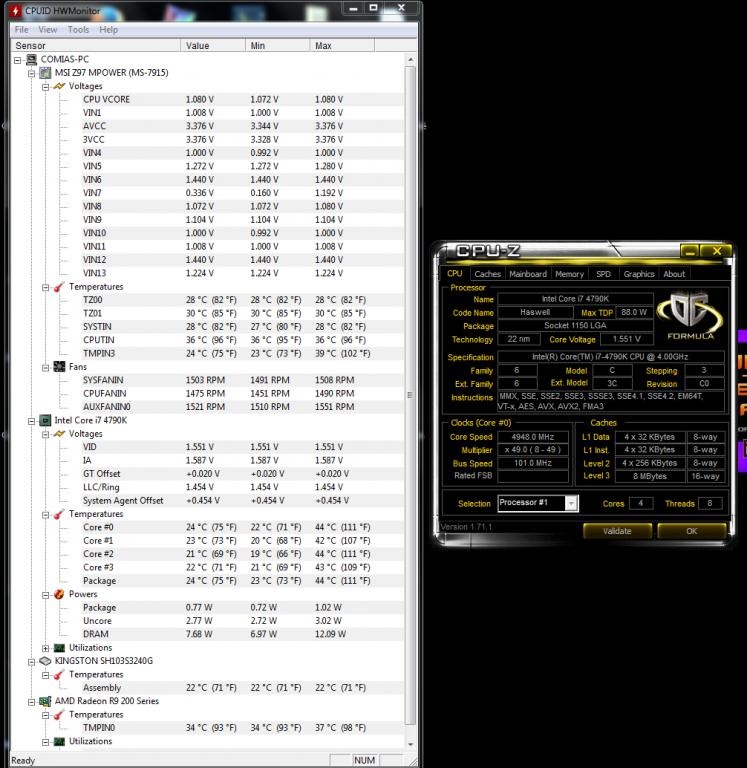Viewport: 747px width, 768px height.
Task: Select the CPU VCORE row
Action: pos(242,99)
